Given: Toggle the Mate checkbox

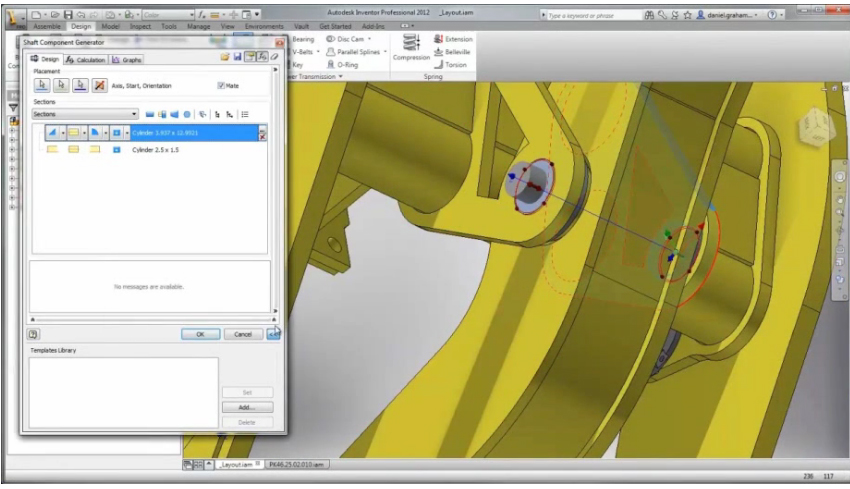Looking at the screenshot, I should click(x=222, y=86).
